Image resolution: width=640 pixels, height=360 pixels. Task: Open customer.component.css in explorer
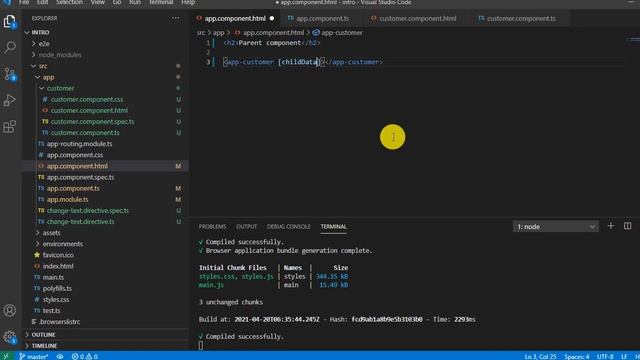click(x=87, y=99)
